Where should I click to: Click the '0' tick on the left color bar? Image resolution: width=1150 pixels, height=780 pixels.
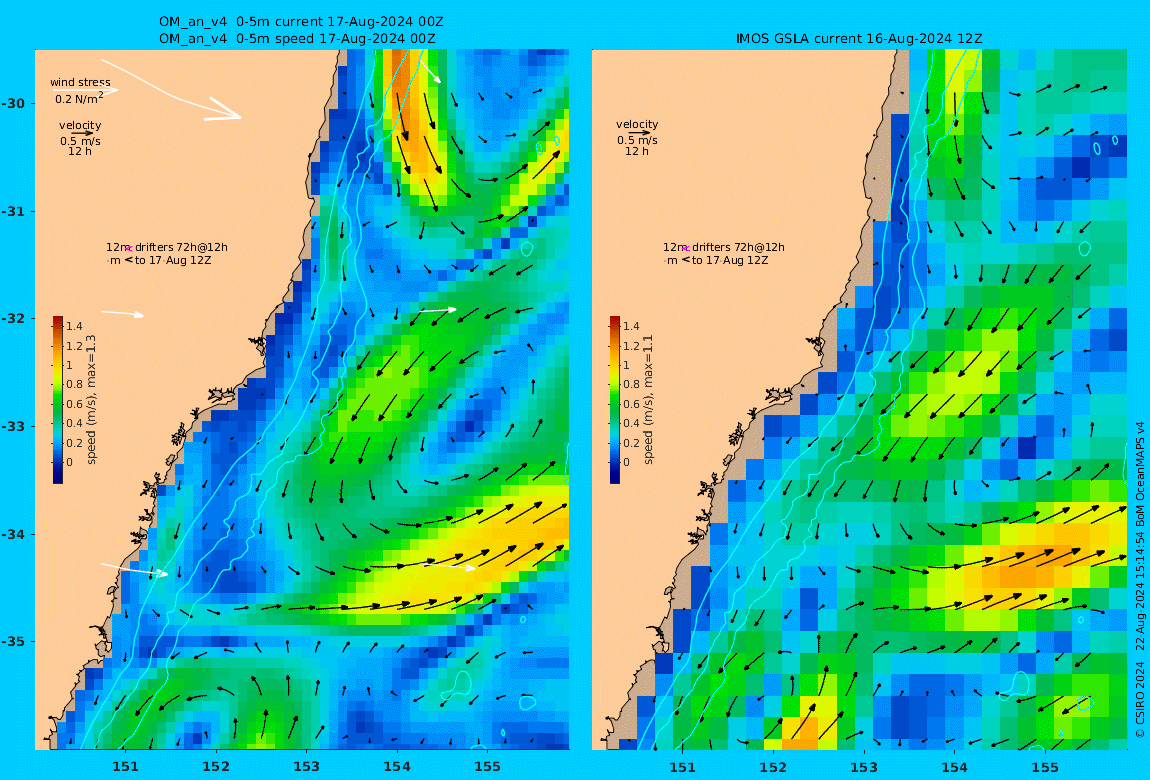[70, 462]
